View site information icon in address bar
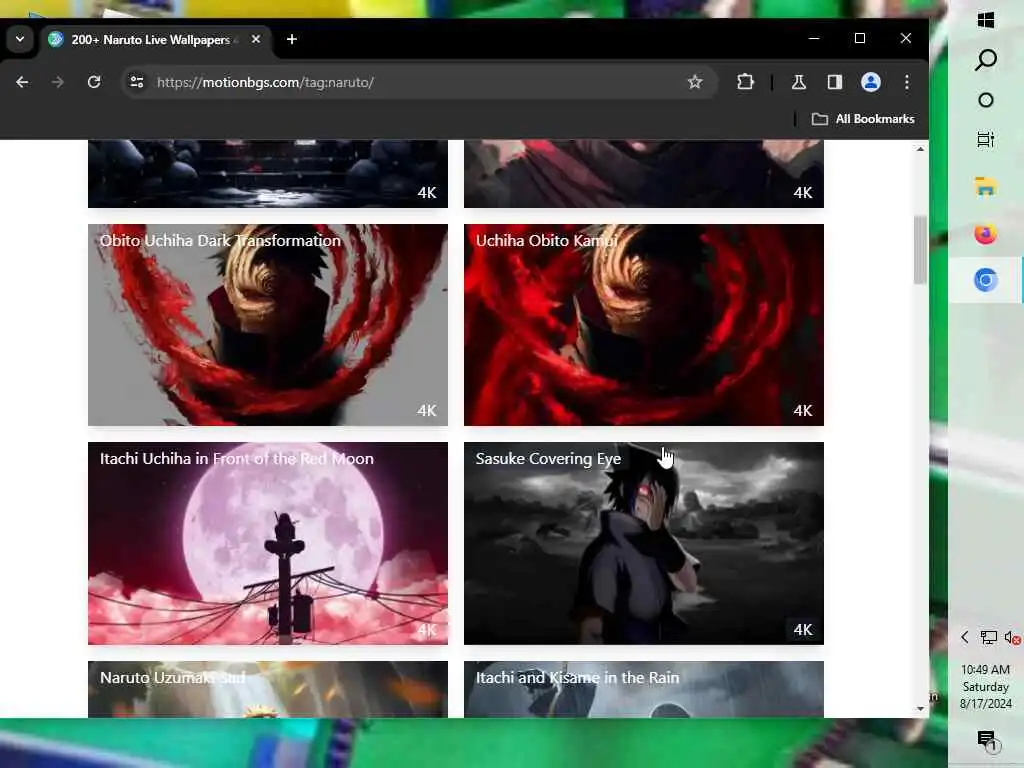This screenshot has height=768, width=1024. pos(137,82)
